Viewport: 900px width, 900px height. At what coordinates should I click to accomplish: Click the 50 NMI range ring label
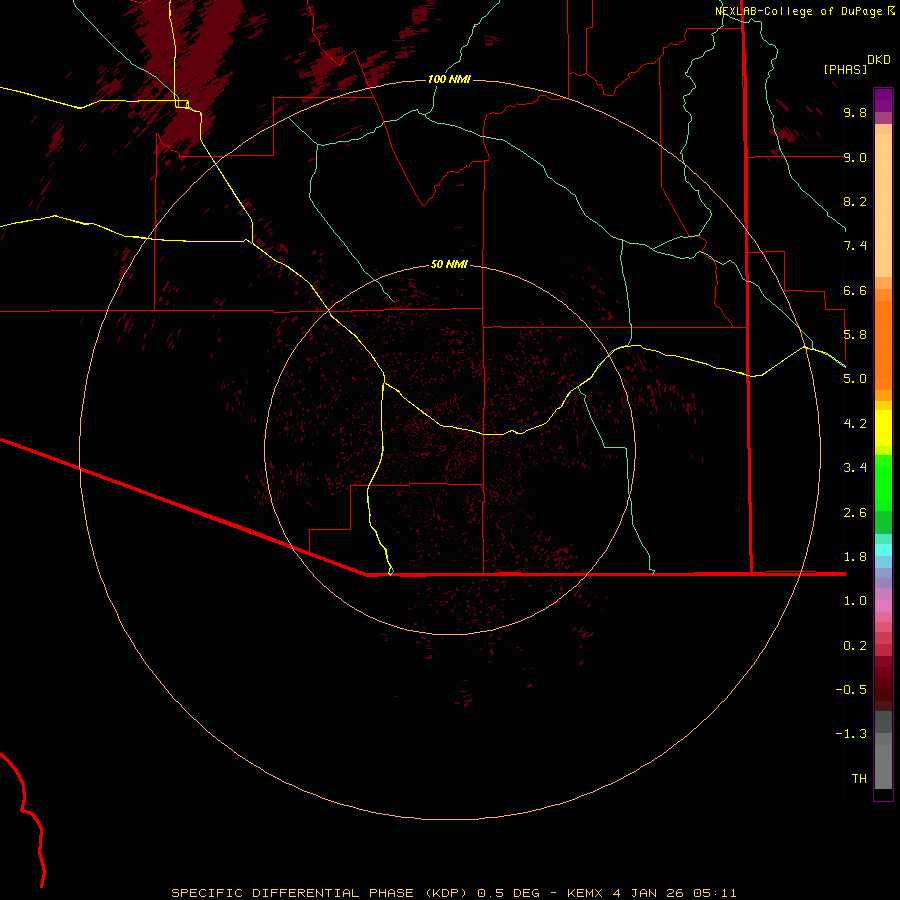449,264
